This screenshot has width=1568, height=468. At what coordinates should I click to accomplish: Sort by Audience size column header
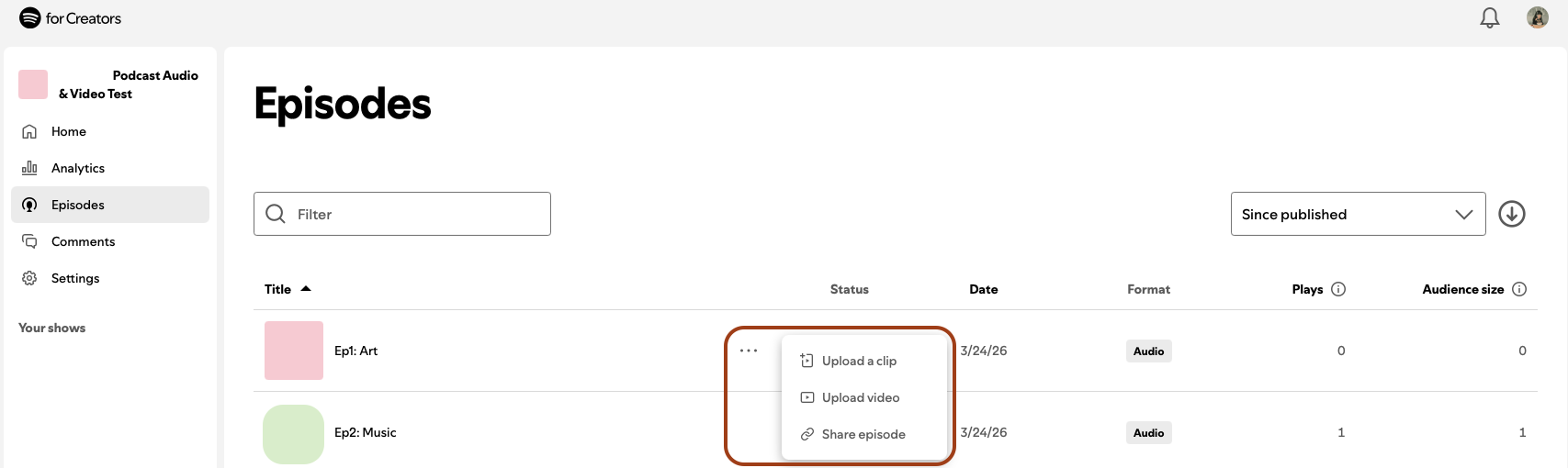1463,289
